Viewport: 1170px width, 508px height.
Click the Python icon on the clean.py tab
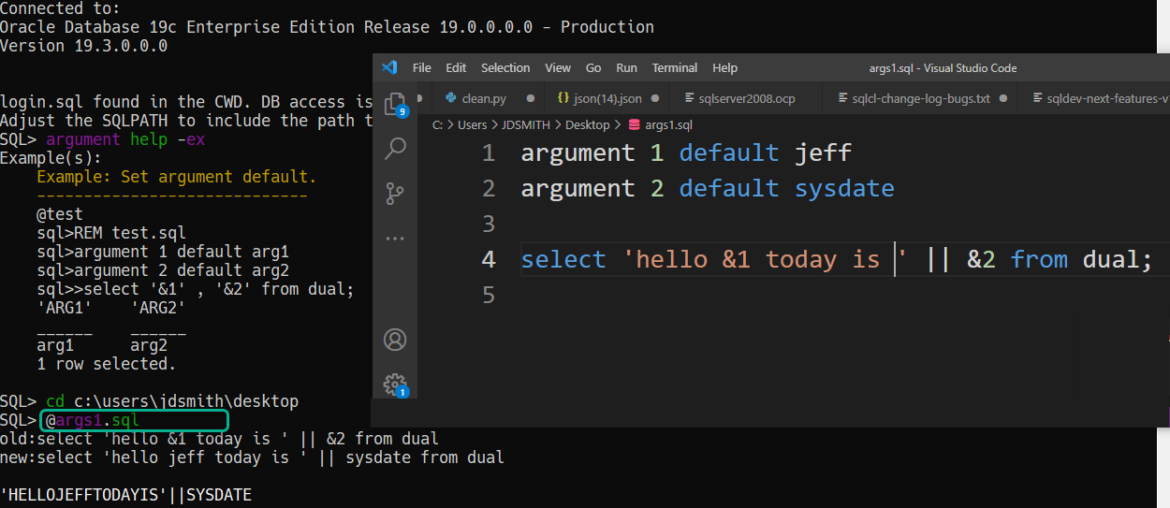click(450, 98)
